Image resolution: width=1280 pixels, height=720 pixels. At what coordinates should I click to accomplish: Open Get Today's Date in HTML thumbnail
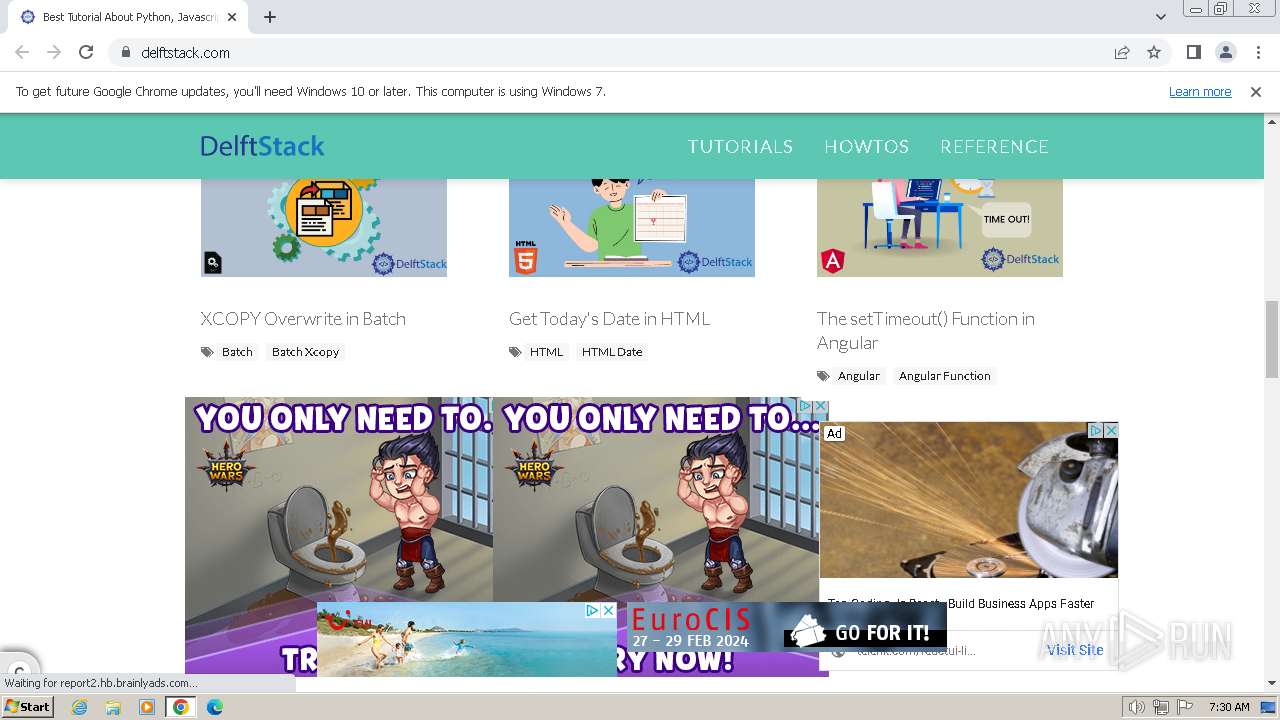tap(632, 228)
